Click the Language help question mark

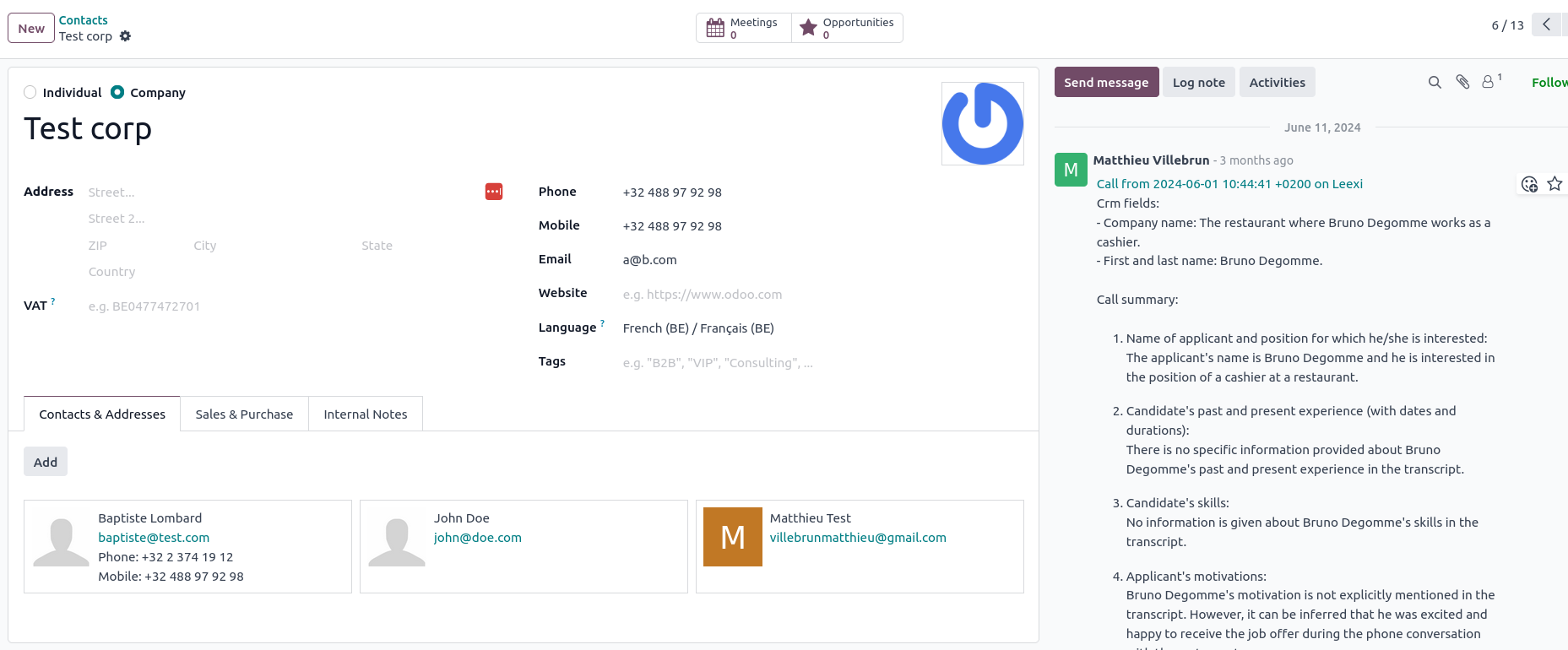pyautogui.click(x=602, y=322)
